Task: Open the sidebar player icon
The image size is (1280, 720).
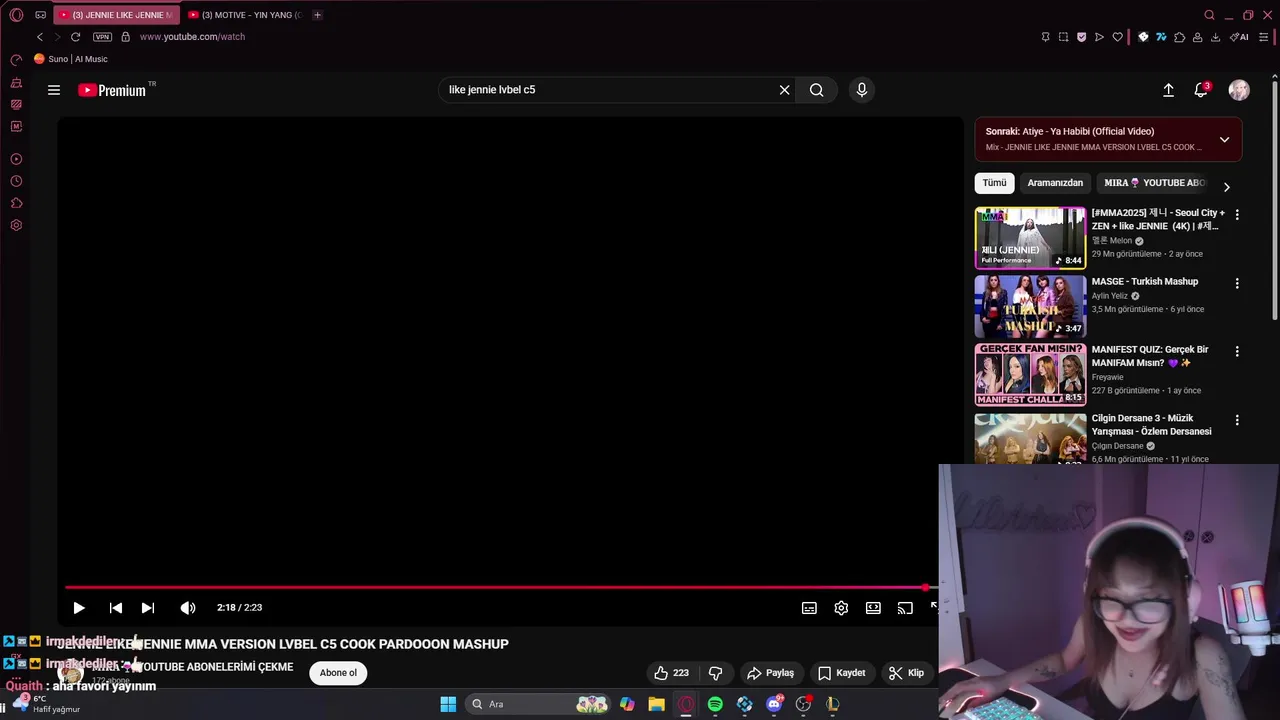Action: 16,159
